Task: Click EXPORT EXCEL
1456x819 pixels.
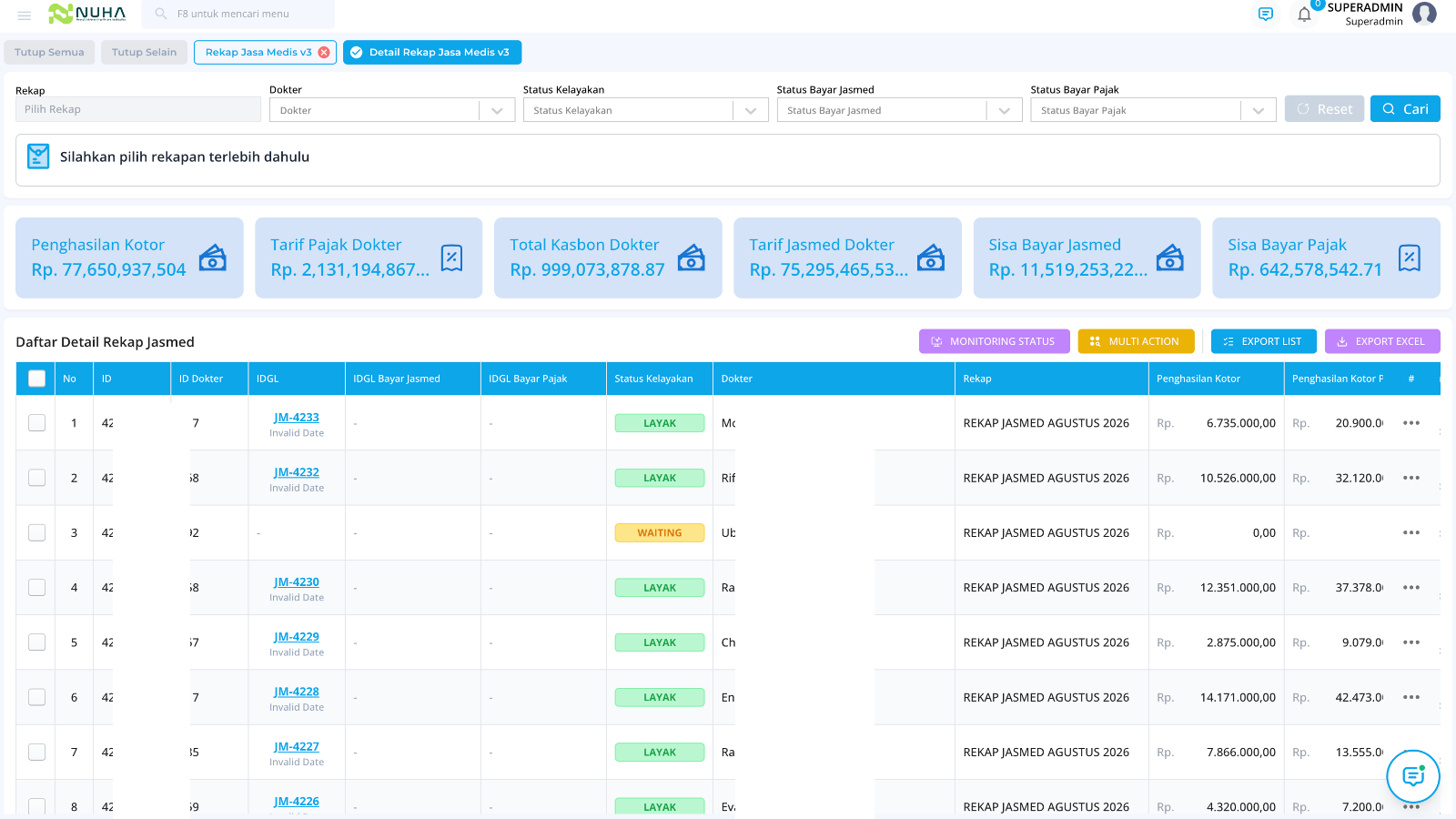Action: point(1382,341)
